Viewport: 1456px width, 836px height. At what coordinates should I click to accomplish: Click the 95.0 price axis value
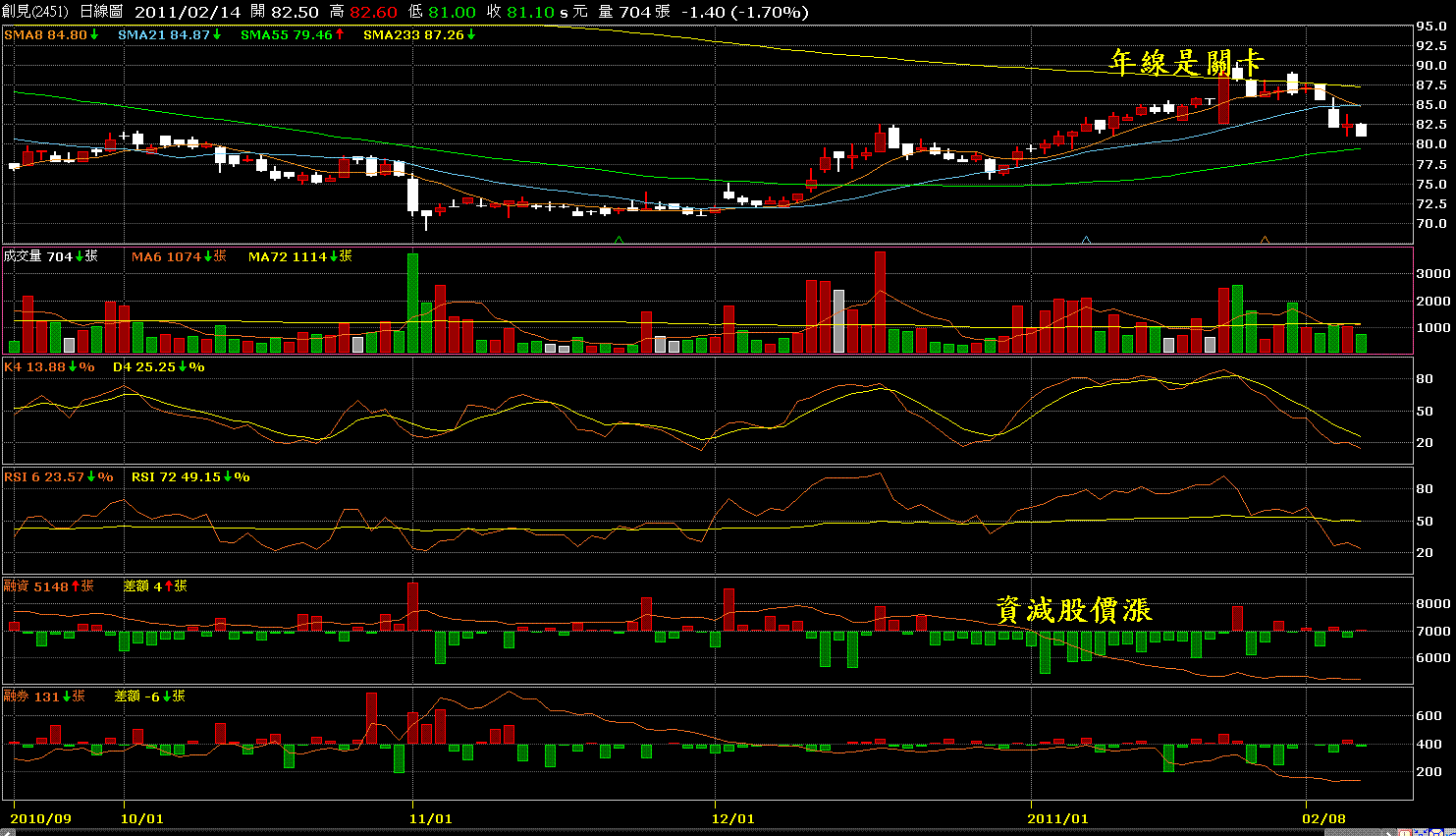pyautogui.click(x=1431, y=28)
